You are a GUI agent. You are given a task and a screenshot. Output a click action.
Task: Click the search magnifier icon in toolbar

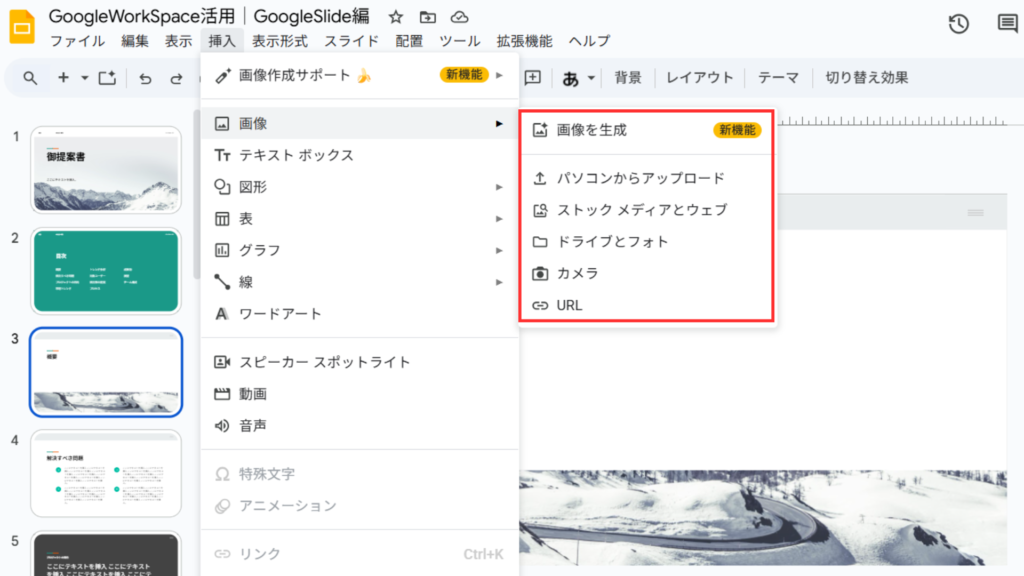tap(30, 78)
